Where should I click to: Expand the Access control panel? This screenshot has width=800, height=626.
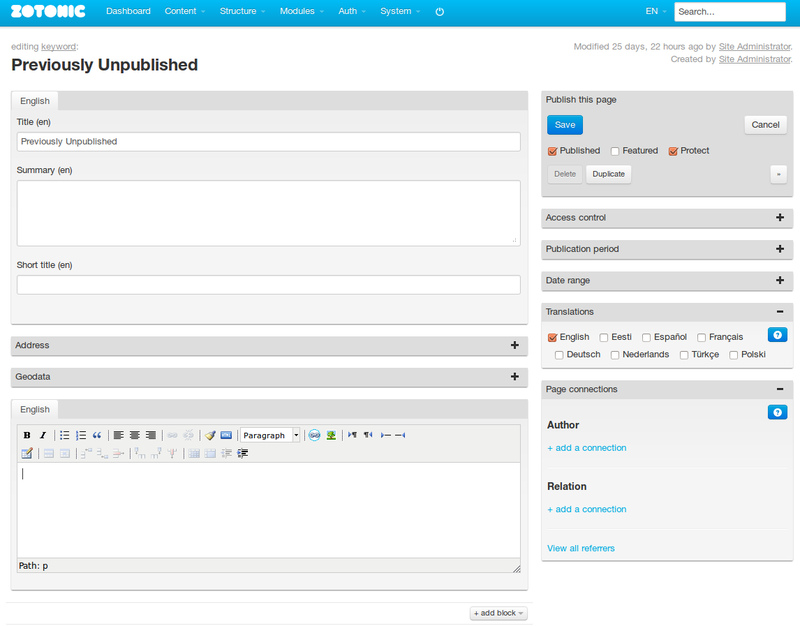(780, 217)
